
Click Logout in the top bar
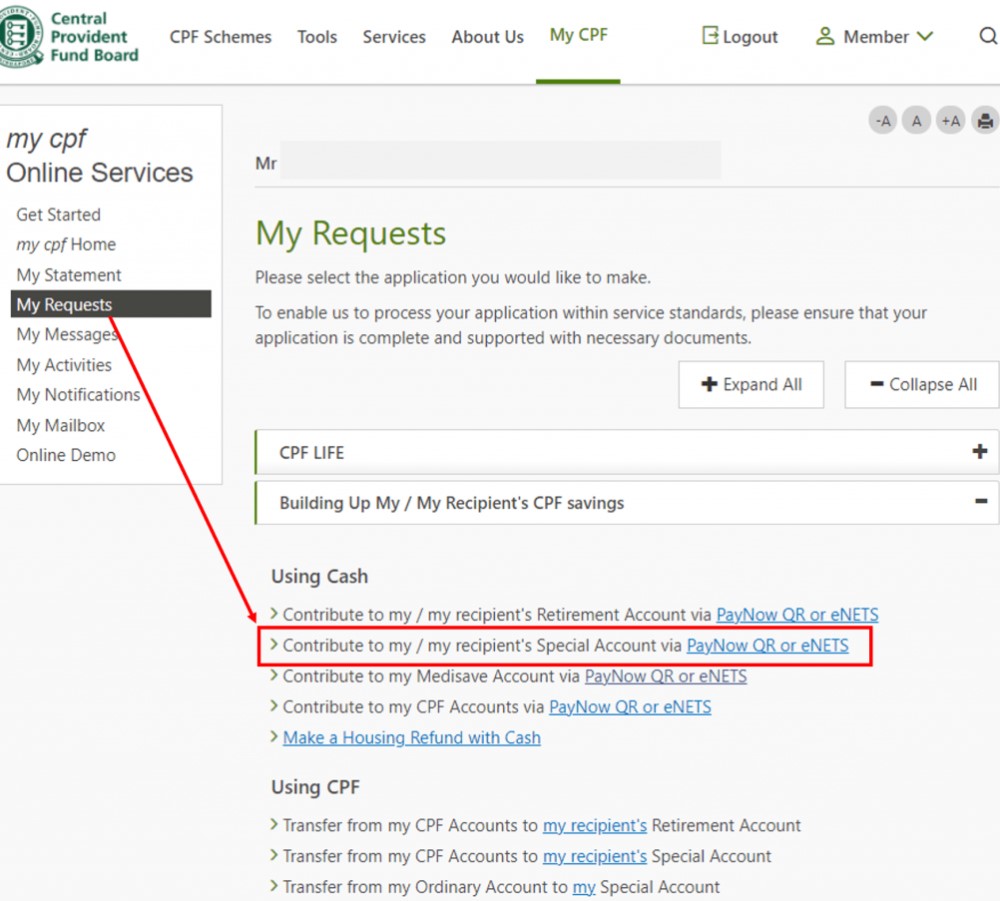(740, 37)
